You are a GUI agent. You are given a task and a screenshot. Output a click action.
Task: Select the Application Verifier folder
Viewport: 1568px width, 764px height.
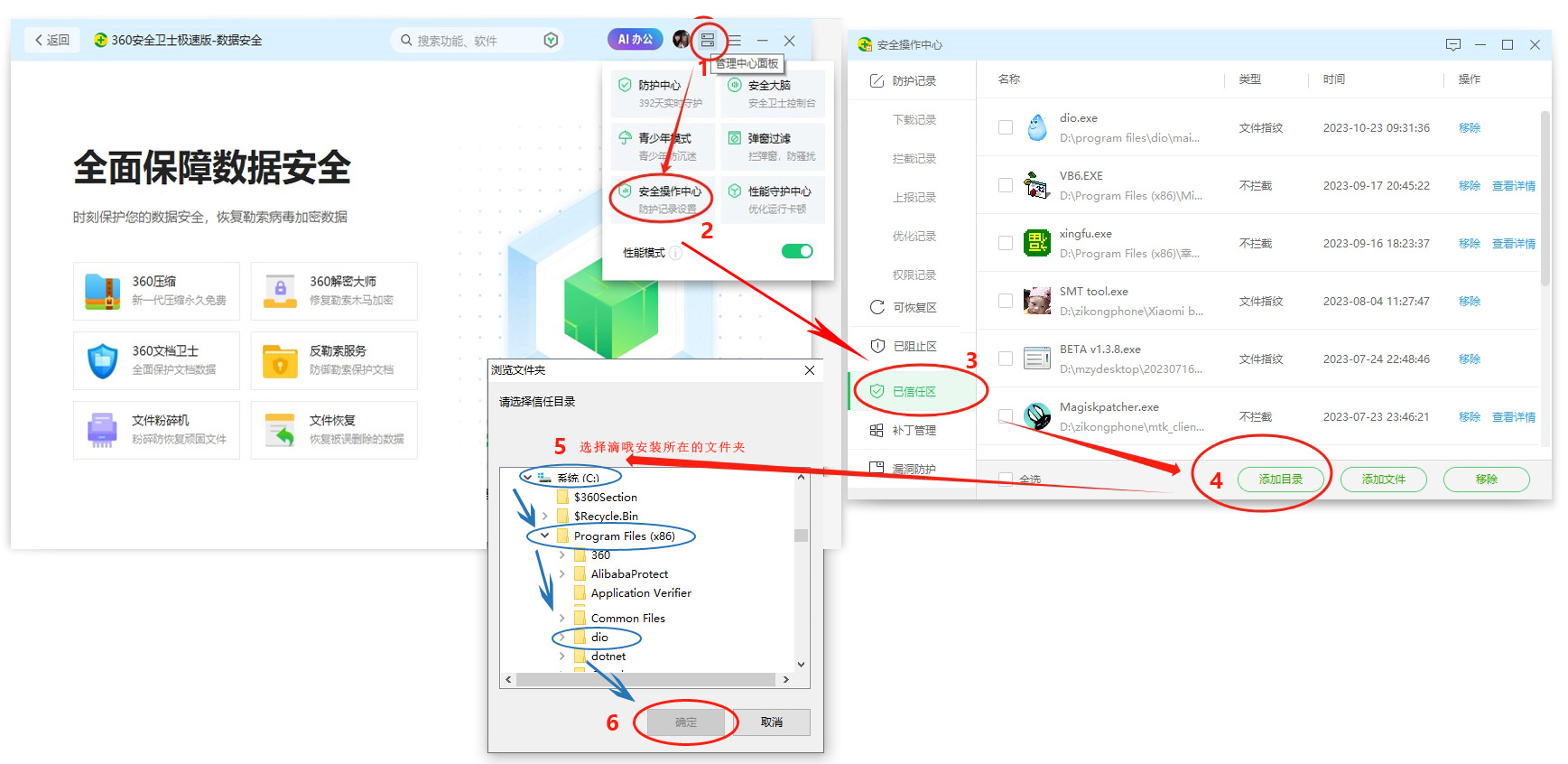(x=641, y=592)
